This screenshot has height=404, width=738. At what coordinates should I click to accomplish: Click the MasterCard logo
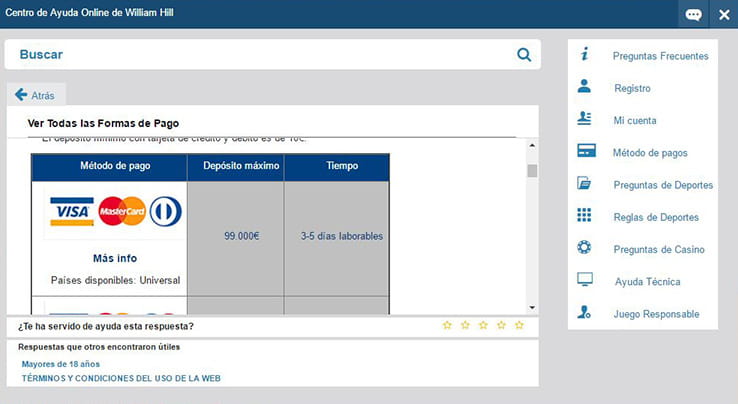click(122, 211)
